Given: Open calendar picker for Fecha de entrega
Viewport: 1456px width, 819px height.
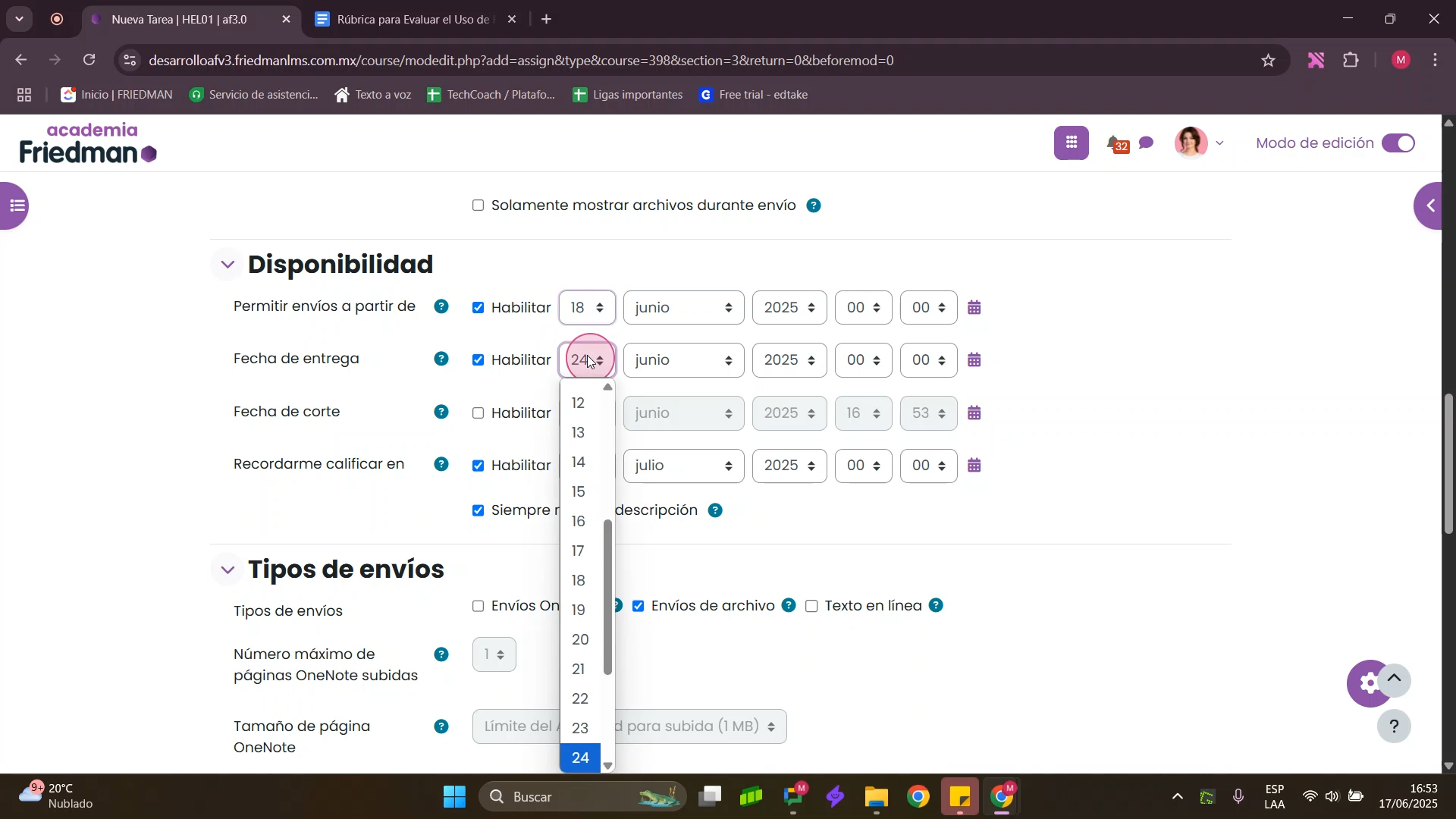Looking at the screenshot, I should pyautogui.click(x=974, y=360).
